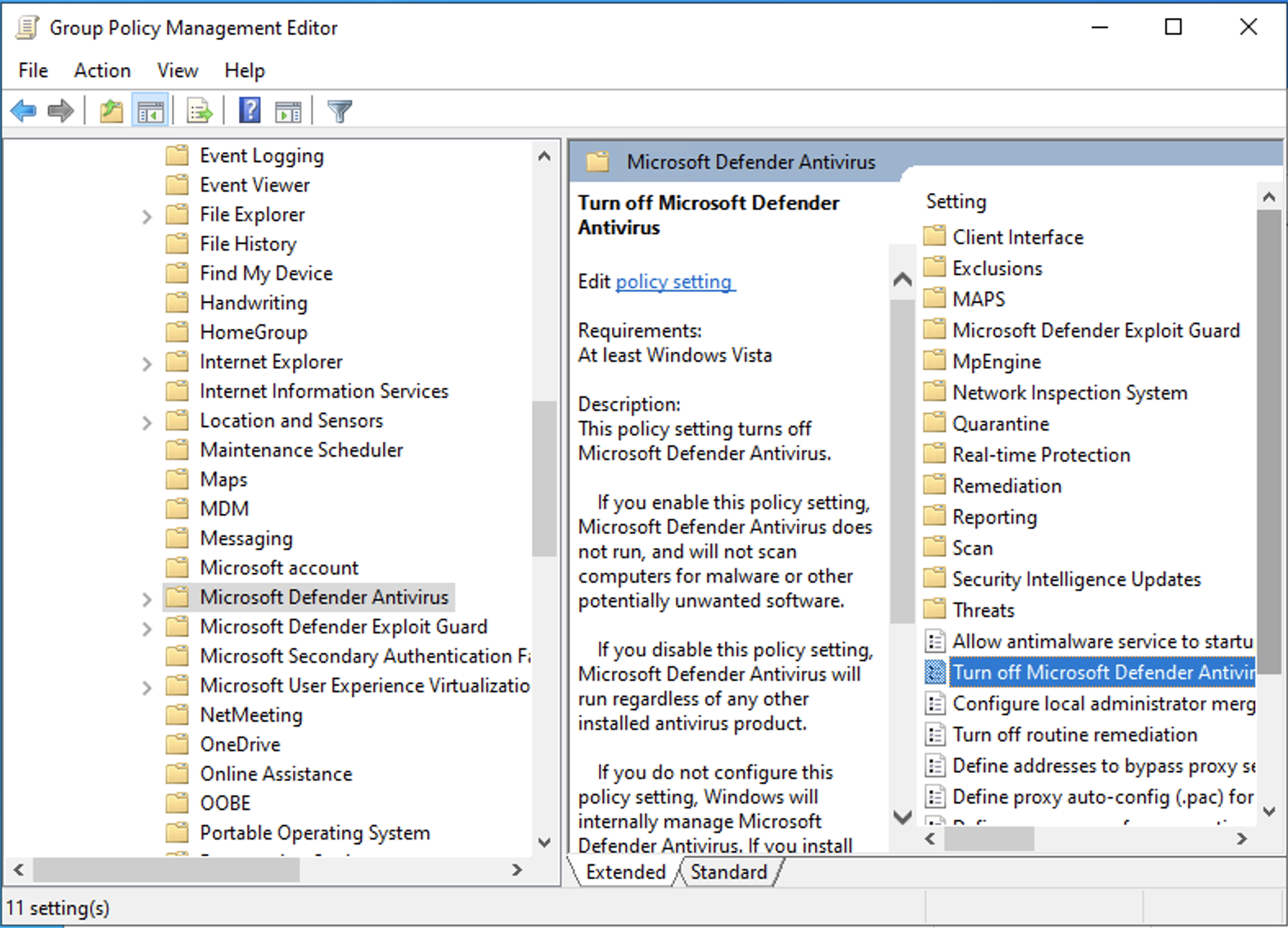1288x928 pixels.
Task: Expand the Location and Sensors node
Action: 146,423
